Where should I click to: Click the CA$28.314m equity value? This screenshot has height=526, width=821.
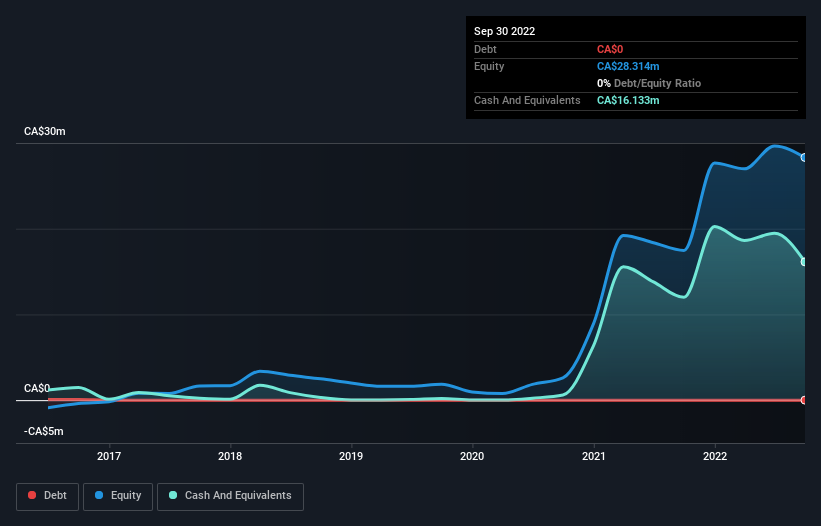click(x=628, y=66)
